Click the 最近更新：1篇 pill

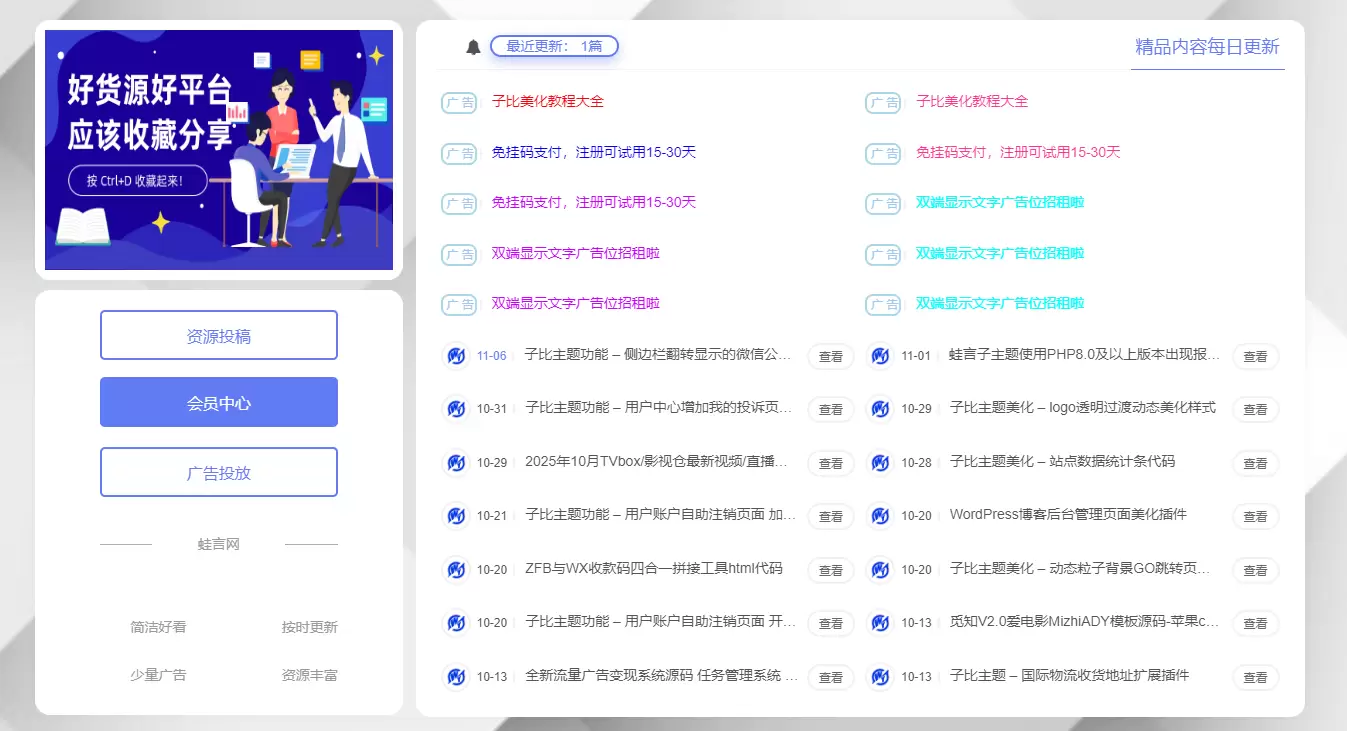click(x=554, y=46)
